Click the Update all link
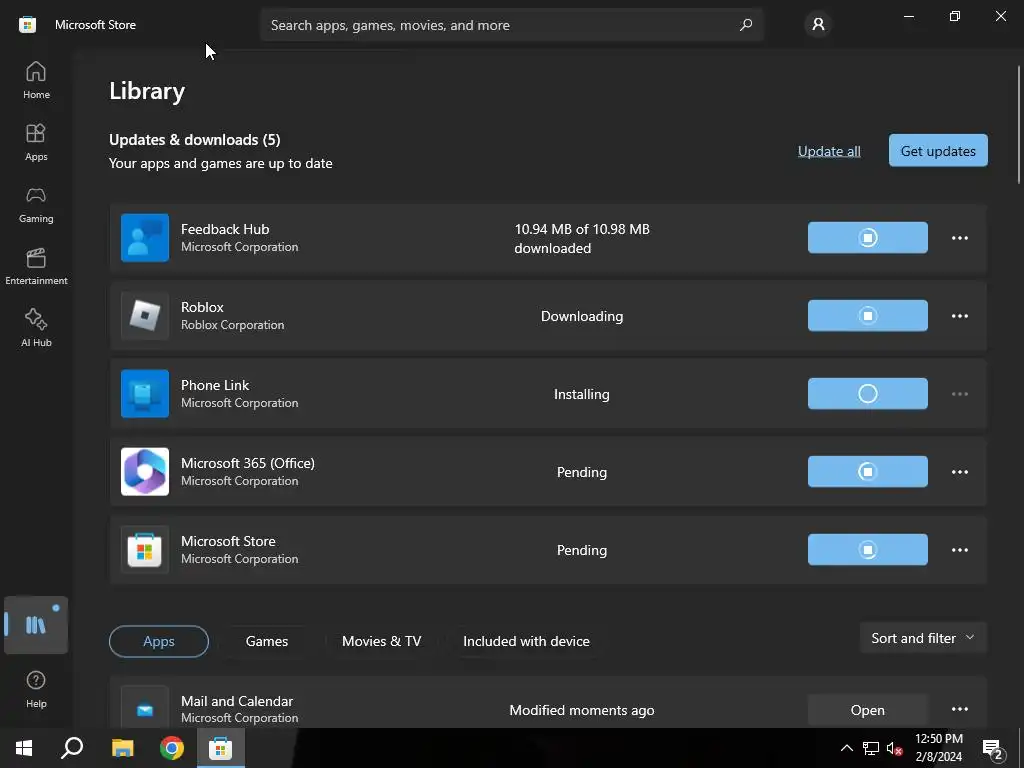This screenshot has width=1024, height=768. tap(829, 151)
